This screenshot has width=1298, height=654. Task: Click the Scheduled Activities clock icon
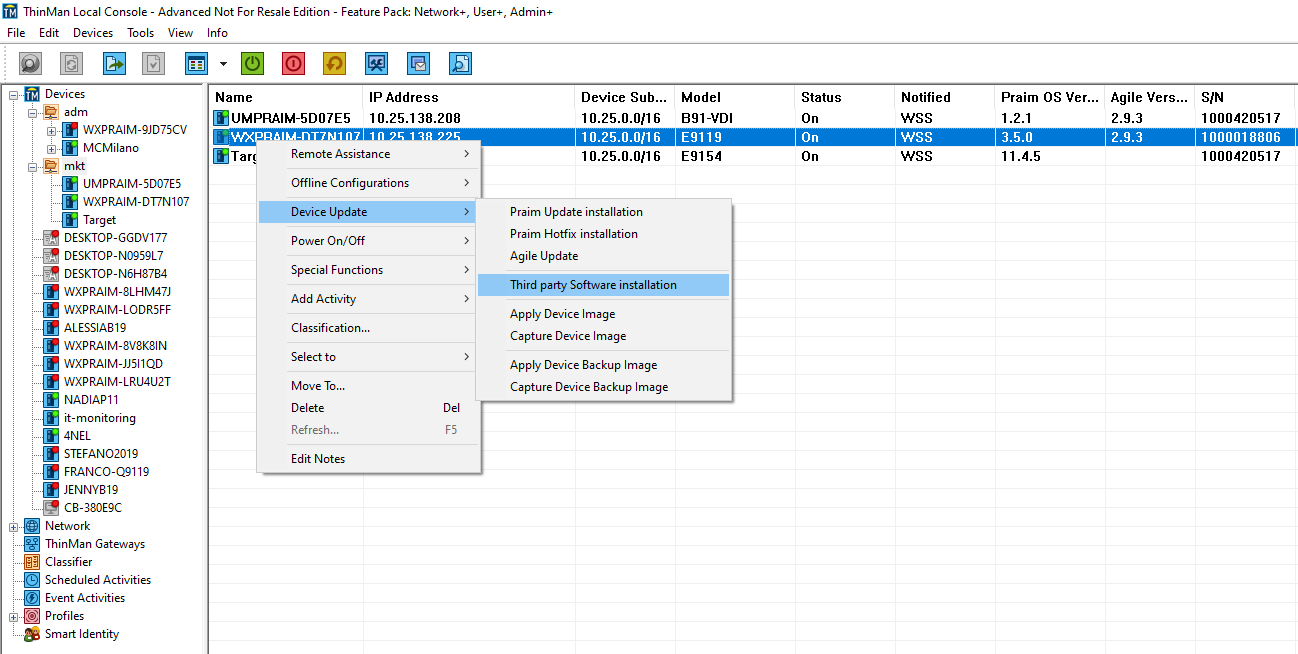tap(32, 580)
